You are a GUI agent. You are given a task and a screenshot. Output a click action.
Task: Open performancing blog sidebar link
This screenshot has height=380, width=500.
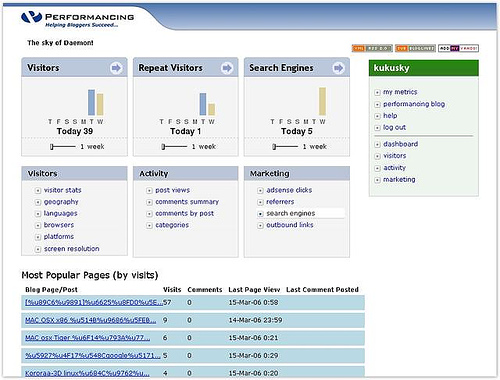click(x=414, y=104)
